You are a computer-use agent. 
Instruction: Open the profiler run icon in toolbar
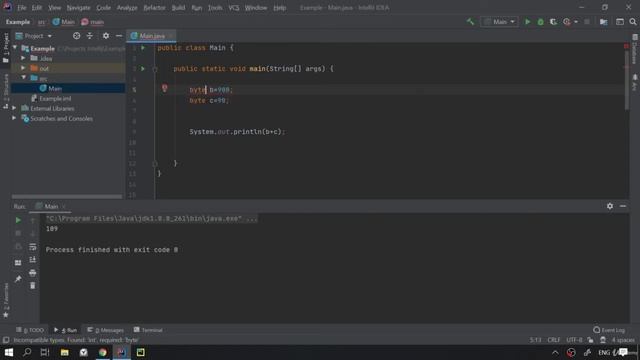[567, 22]
